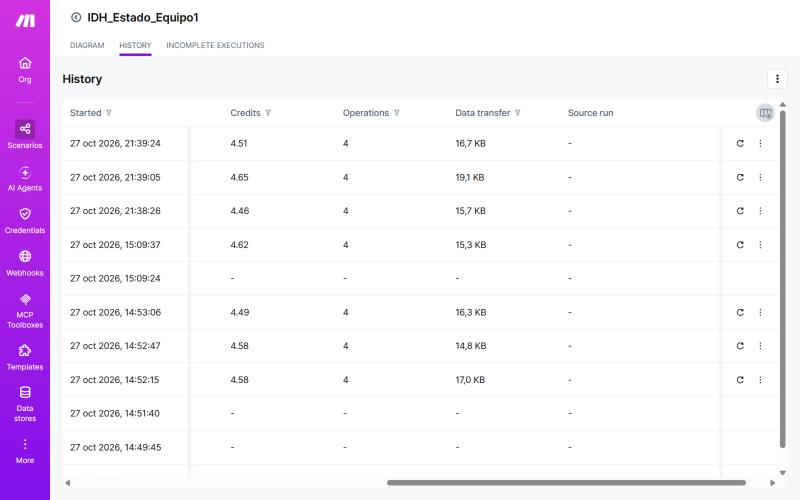The image size is (800, 500).
Task: Click the 15,7 KB data transfer value
Action: pos(470,211)
